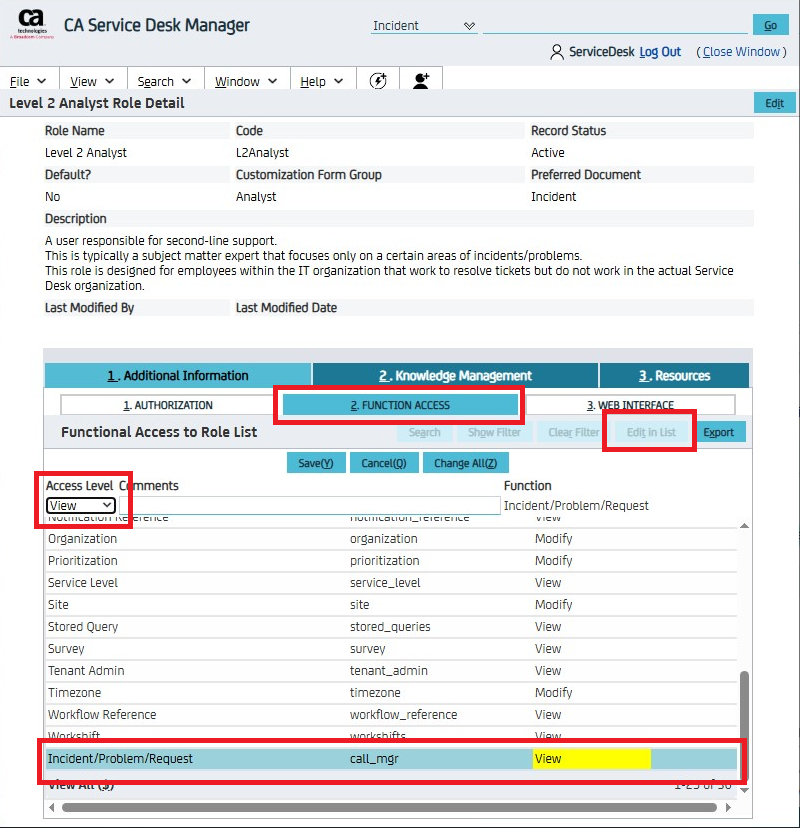Click the Save(Y) button
800x828 pixels.
[316, 463]
